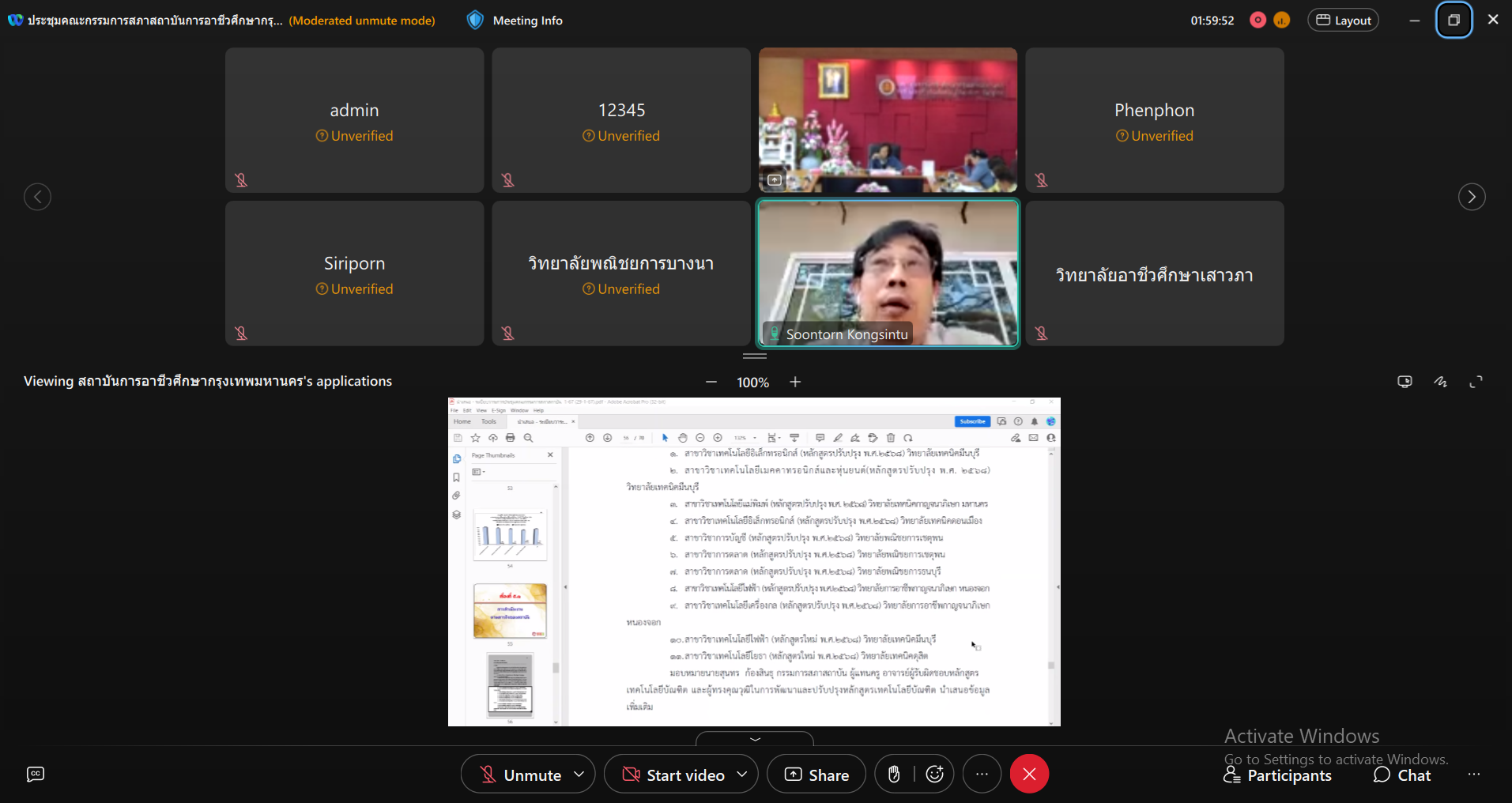Select the orange cover page thumbnail

(510, 611)
